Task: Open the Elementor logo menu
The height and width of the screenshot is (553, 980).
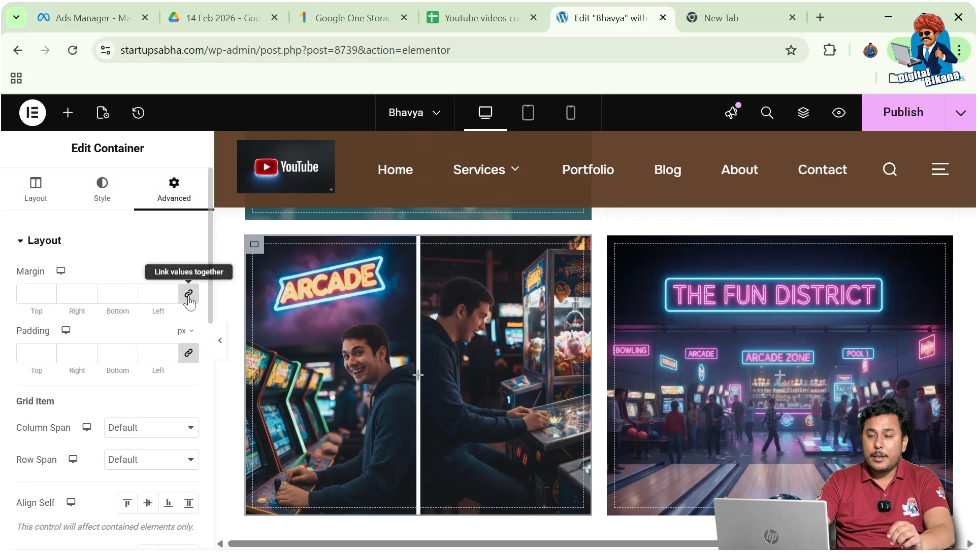Action: (x=32, y=113)
